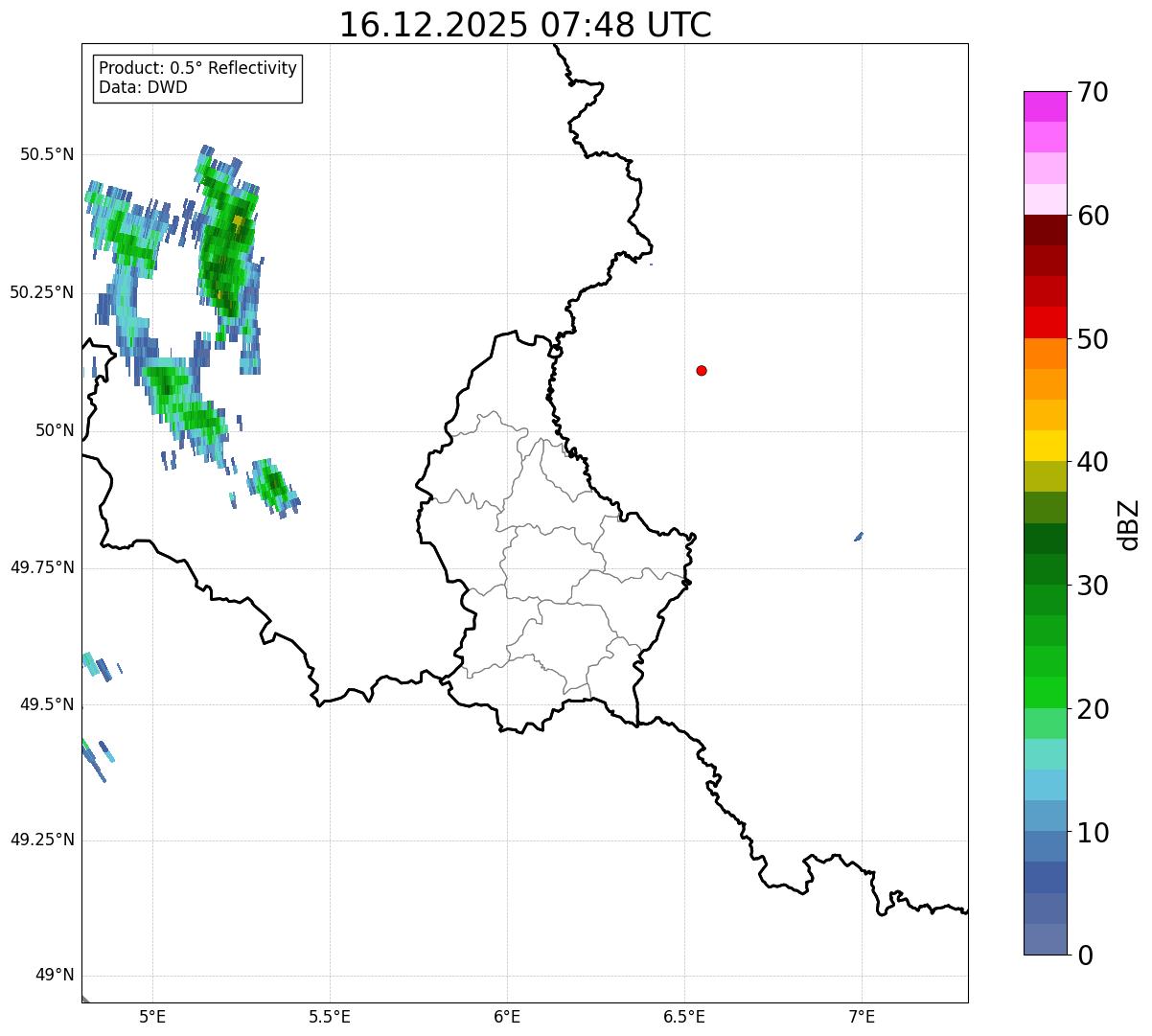Click the dBZ colorbar axis label
Screen dimensions: 1152x1036
[x=1130, y=523]
